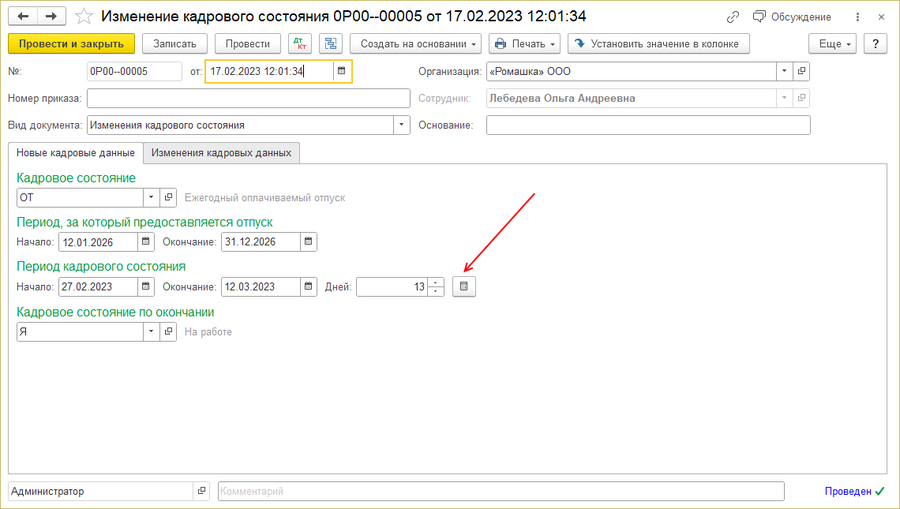Screen dimensions: 900x509
Task: Open calendar for Окончание 12.03.2023
Action: [308, 286]
